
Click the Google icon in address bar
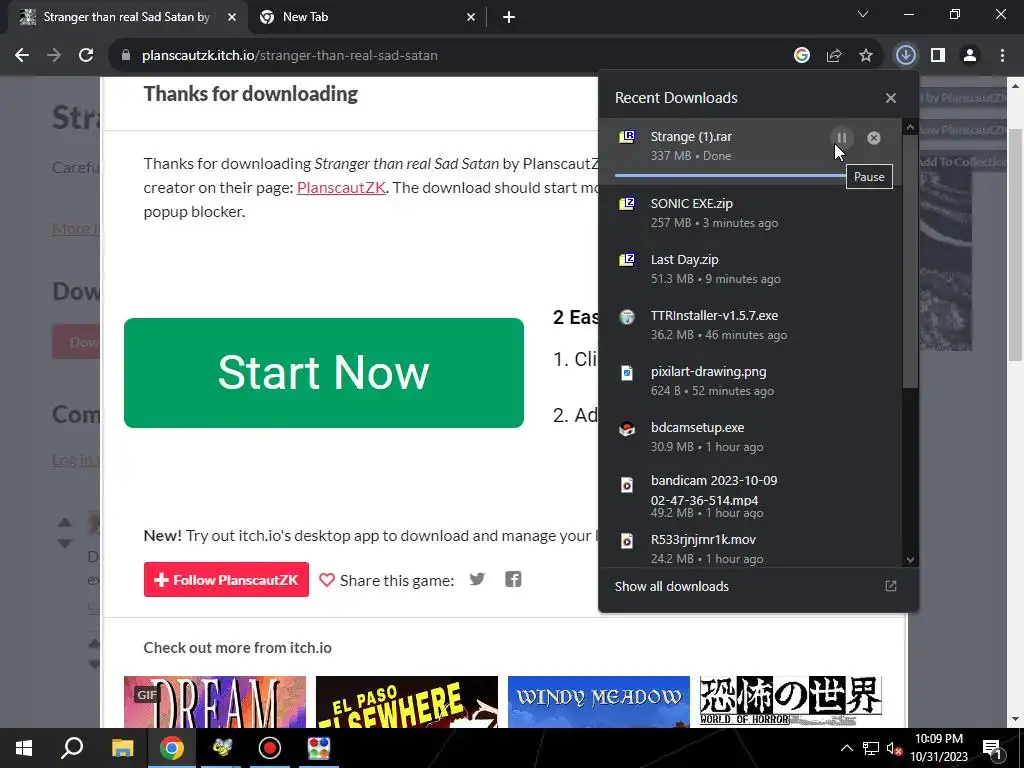(x=802, y=56)
